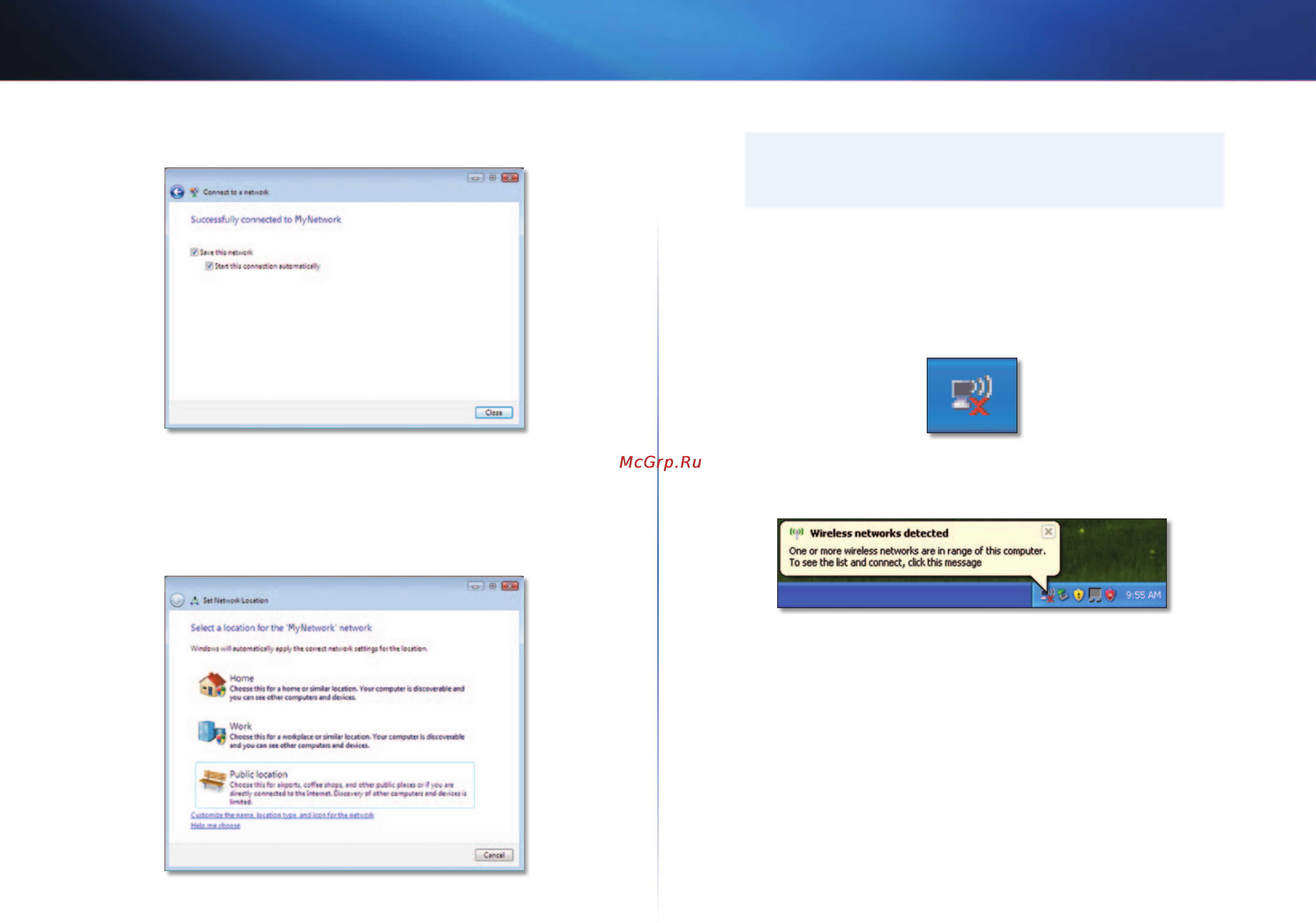
Task: Click the Wireless networks detected balloon message
Action: tap(917, 557)
